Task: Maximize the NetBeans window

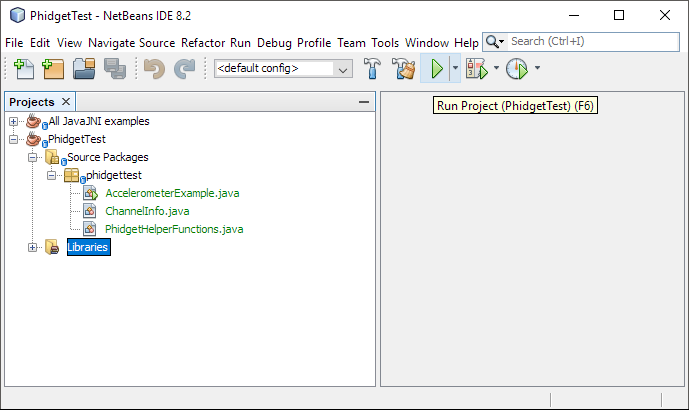Action: click(619, 15)
